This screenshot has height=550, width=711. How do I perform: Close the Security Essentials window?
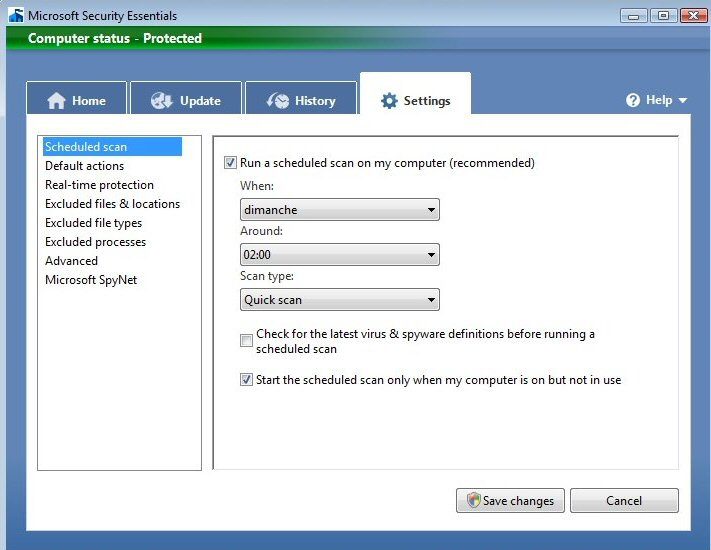[693, 15]
